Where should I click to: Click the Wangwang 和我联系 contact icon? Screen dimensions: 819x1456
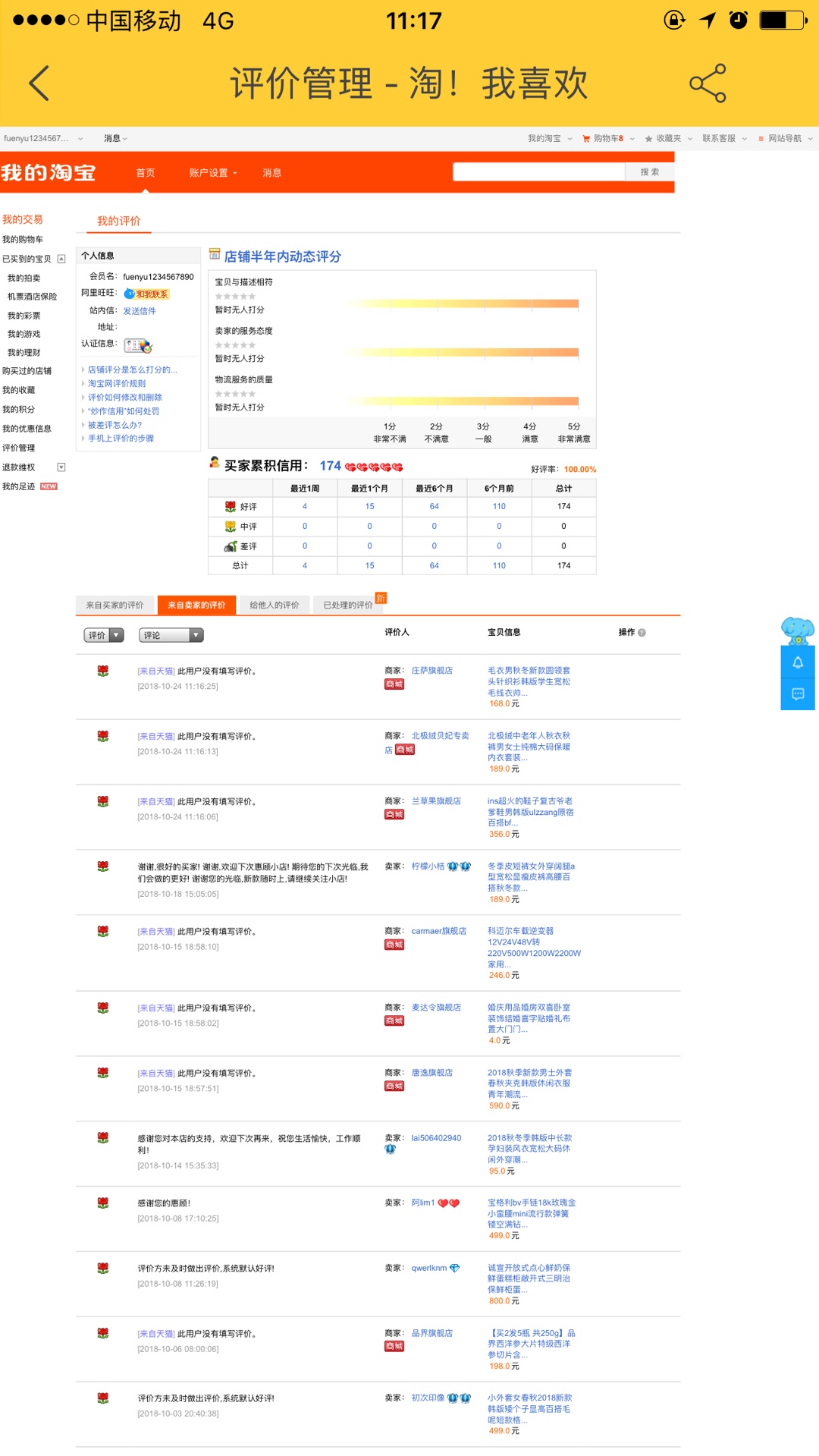click(146, 294)
